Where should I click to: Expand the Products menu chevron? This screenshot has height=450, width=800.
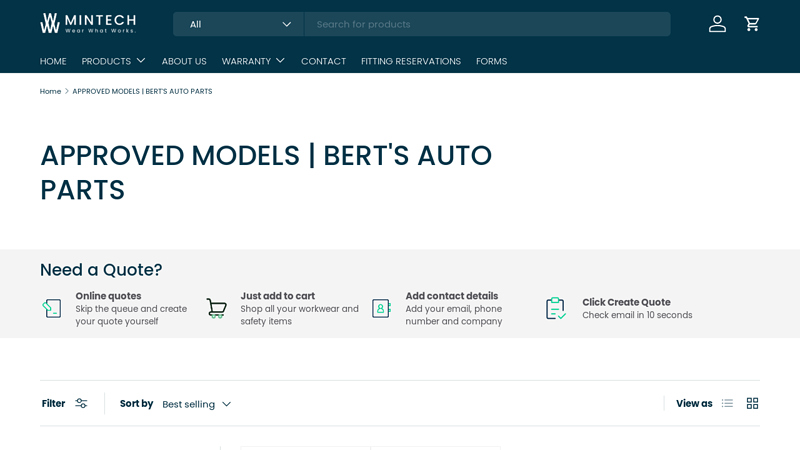141,61
